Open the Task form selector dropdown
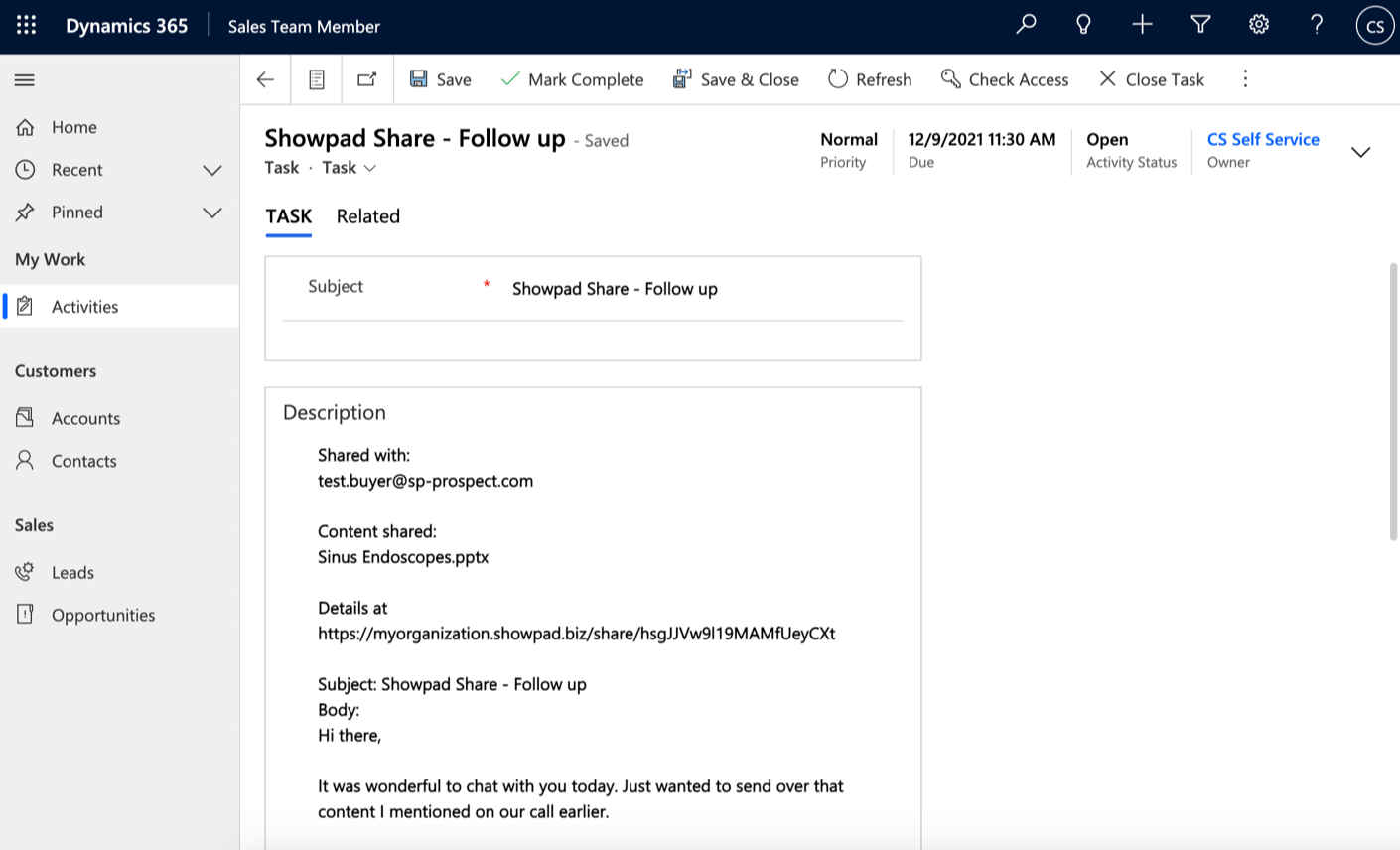This screenshot has height=850, width=1400. click(x=350, y=168)
